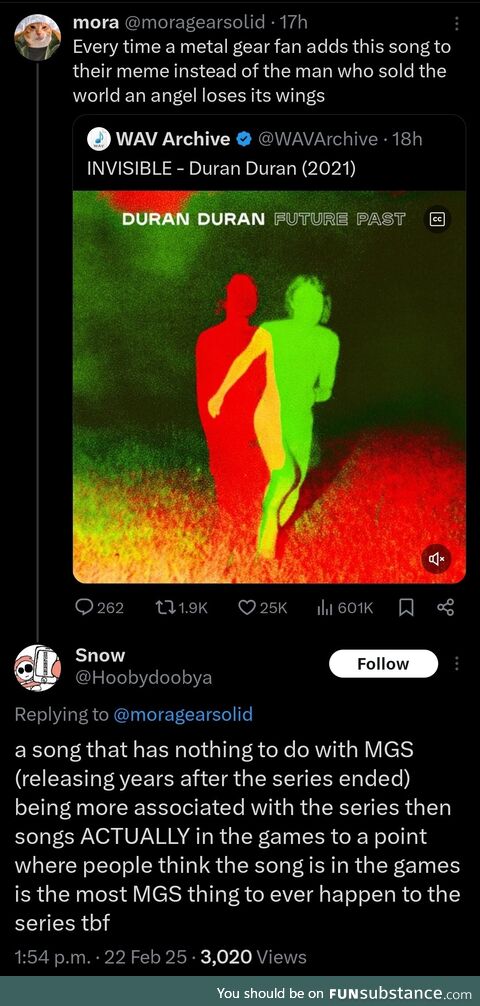Bookmark the tweet
Viewport: 480px width, 1006px height.
pyautogui.click(x=406, y=608)
